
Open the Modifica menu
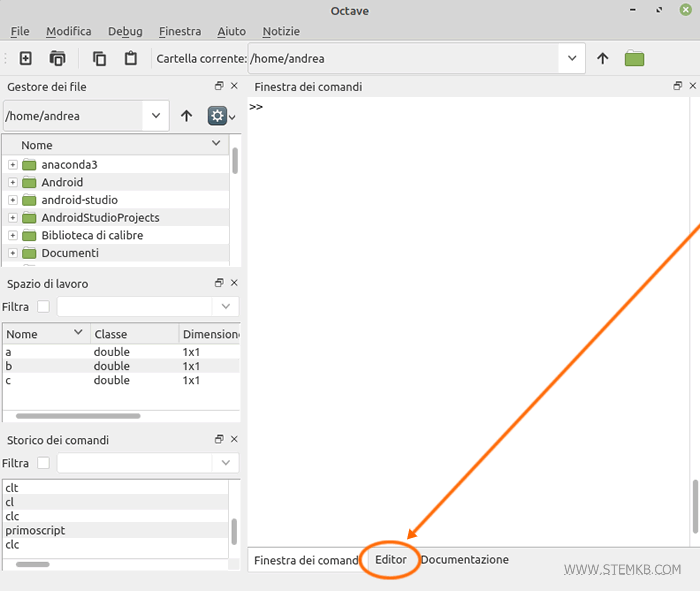click(69, 31)
